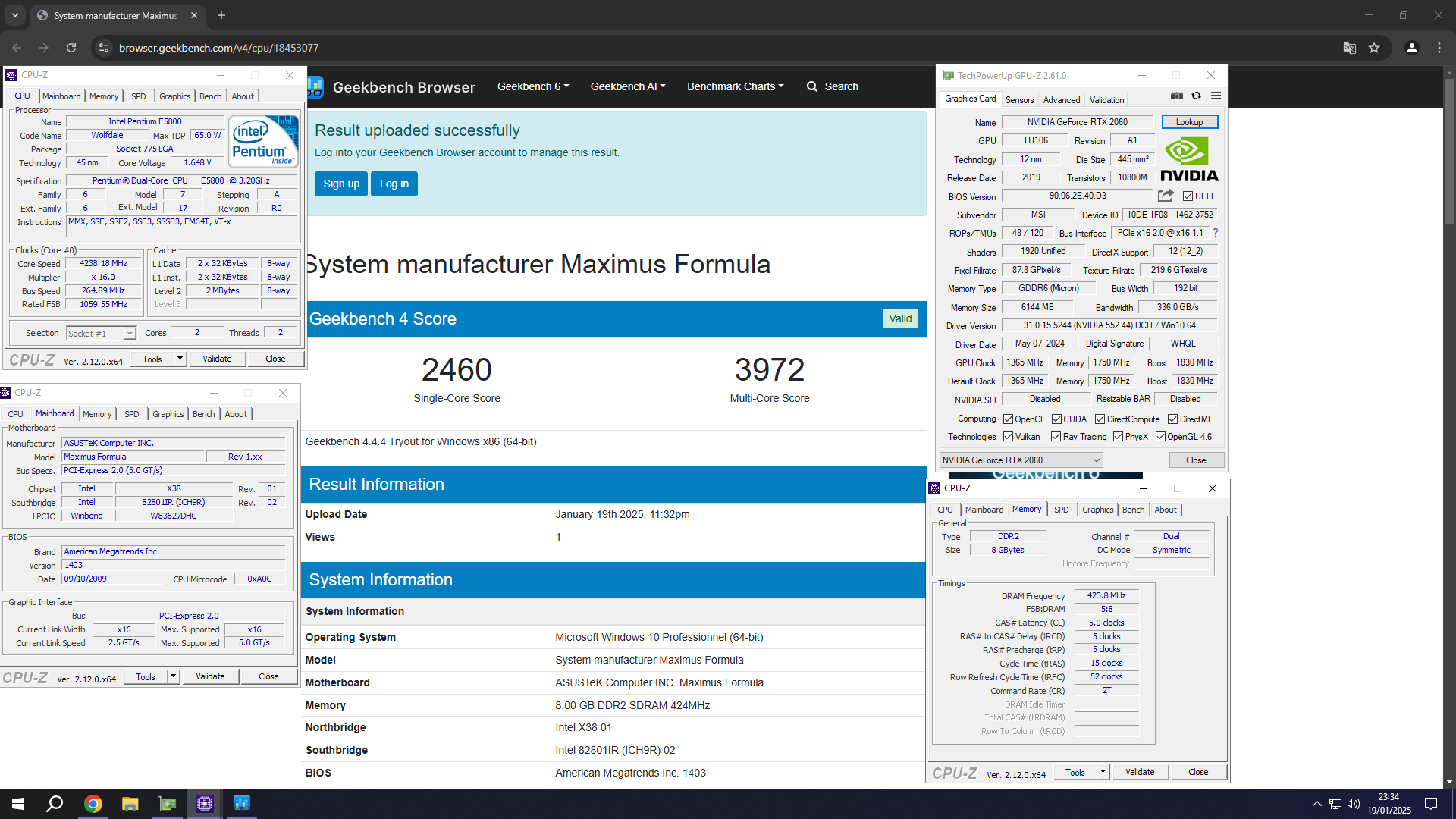Toggle the PhysX checkbox
The height and width of the screenshot is (819, 1456).
coord(1118,437)
